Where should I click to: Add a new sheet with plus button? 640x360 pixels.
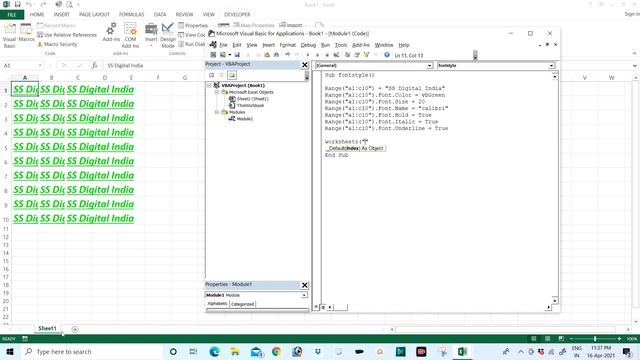(75, 329)
